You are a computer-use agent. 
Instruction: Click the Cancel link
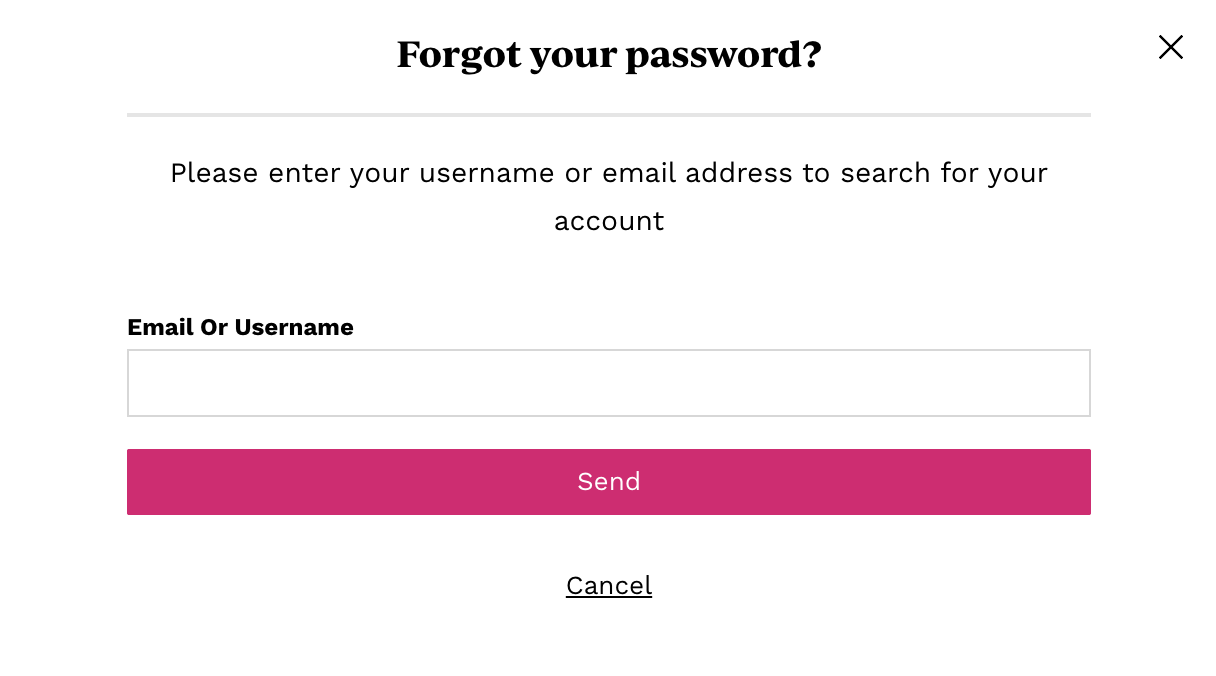pos(608,585)
